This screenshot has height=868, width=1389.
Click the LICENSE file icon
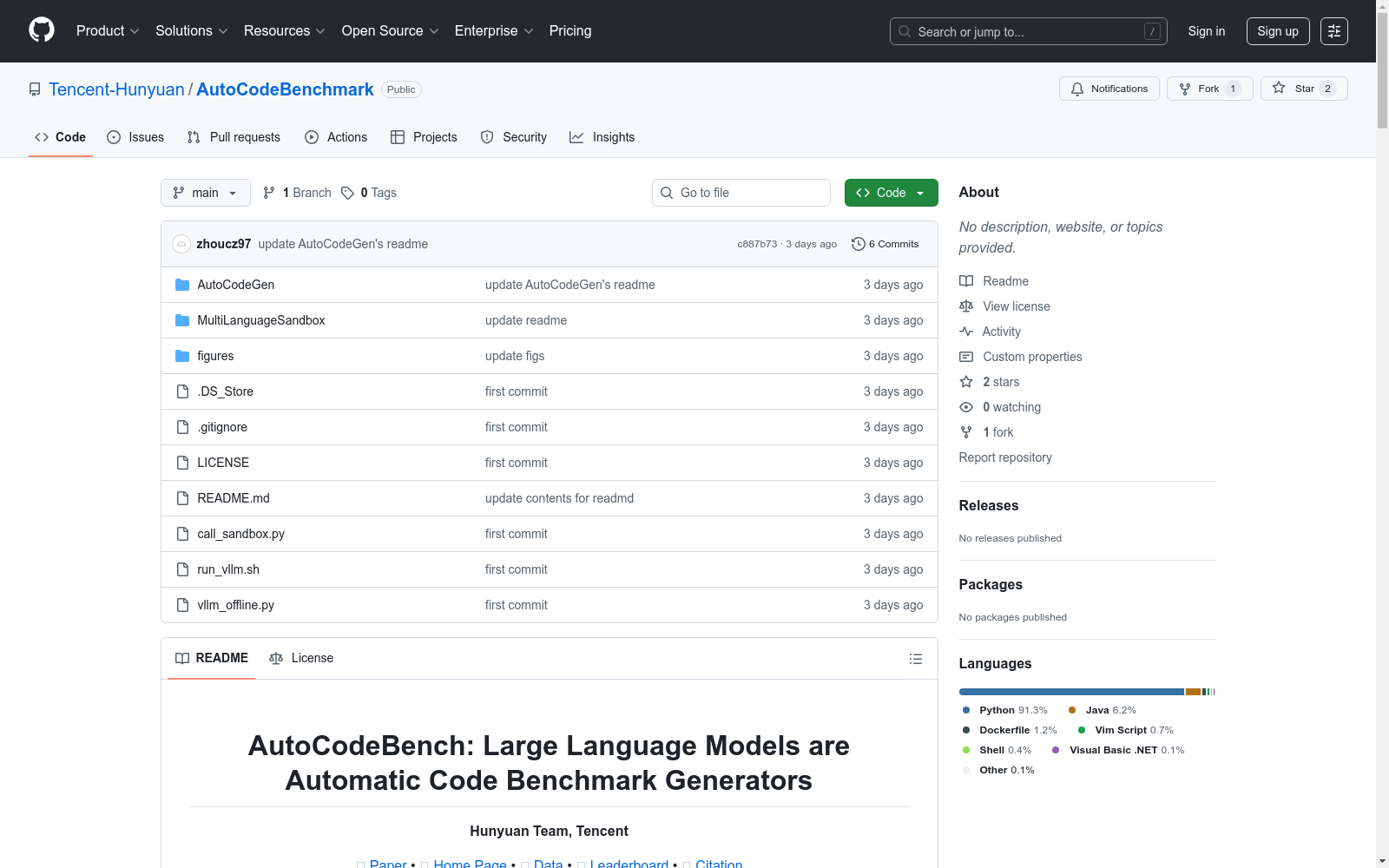[x=182, y=463]
